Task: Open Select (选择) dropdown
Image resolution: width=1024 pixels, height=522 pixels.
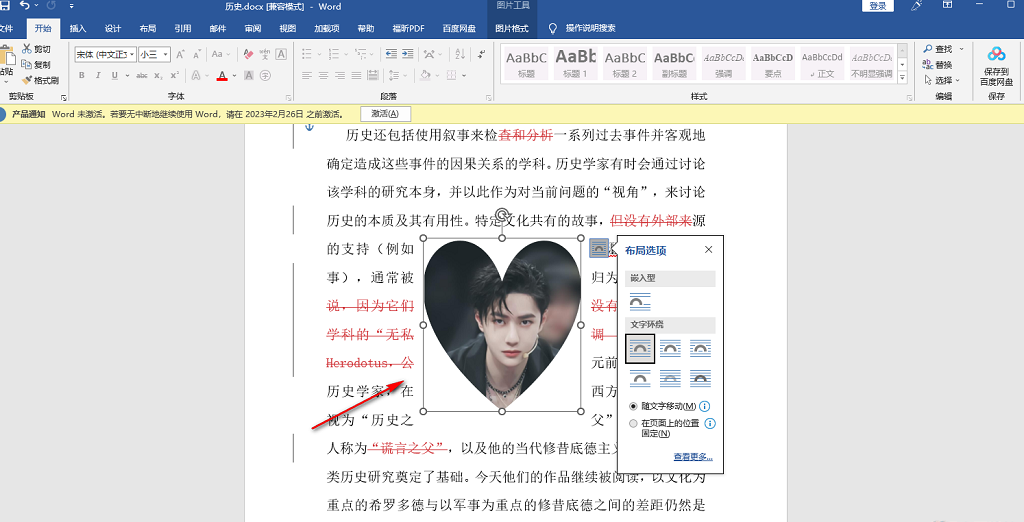Action: (x=942, y=80)
